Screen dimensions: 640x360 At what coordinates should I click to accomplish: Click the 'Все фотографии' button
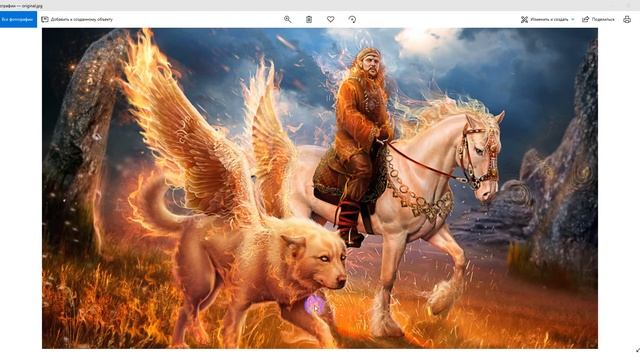(x=18, y=19)
